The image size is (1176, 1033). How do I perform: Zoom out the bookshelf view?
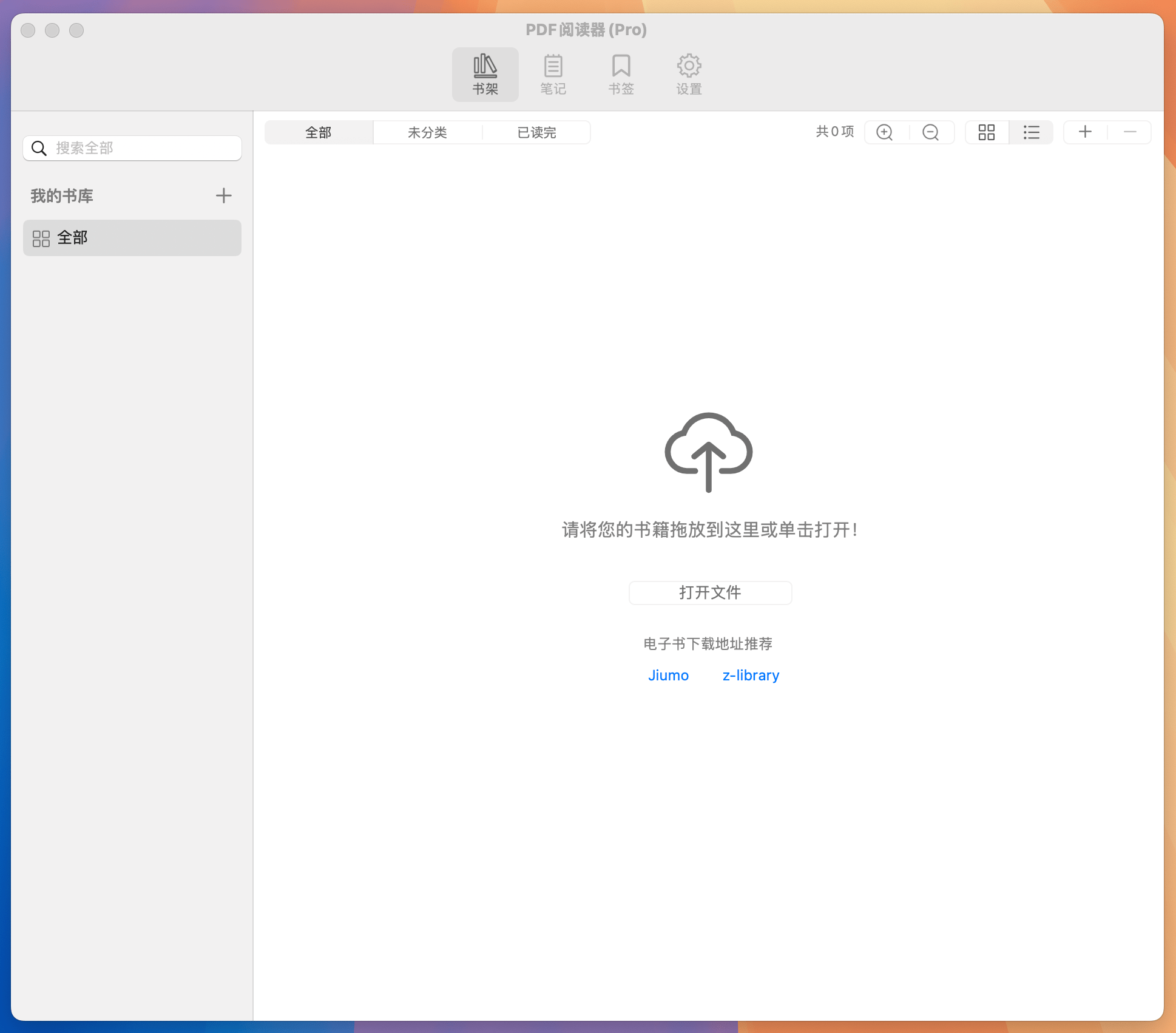coord(930,132)
